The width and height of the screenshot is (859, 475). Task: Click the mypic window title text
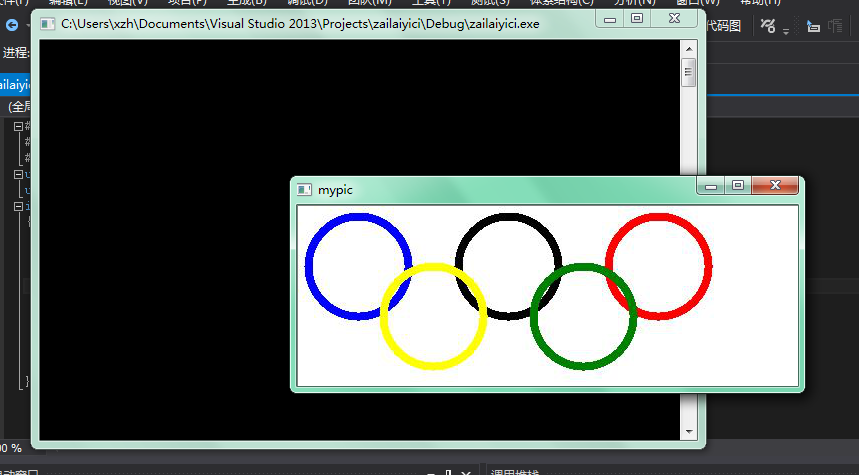tap(335, 190)
